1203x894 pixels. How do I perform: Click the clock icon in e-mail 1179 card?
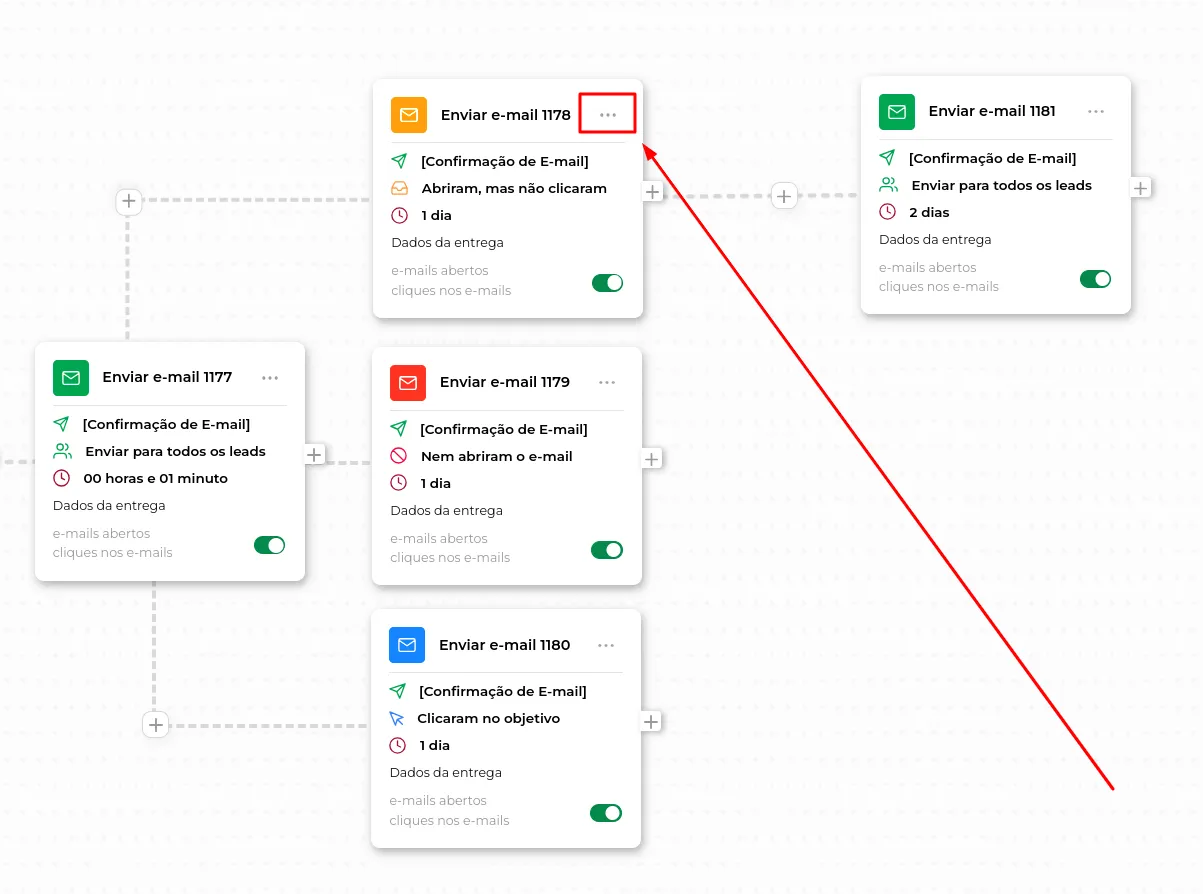point(399,483)
